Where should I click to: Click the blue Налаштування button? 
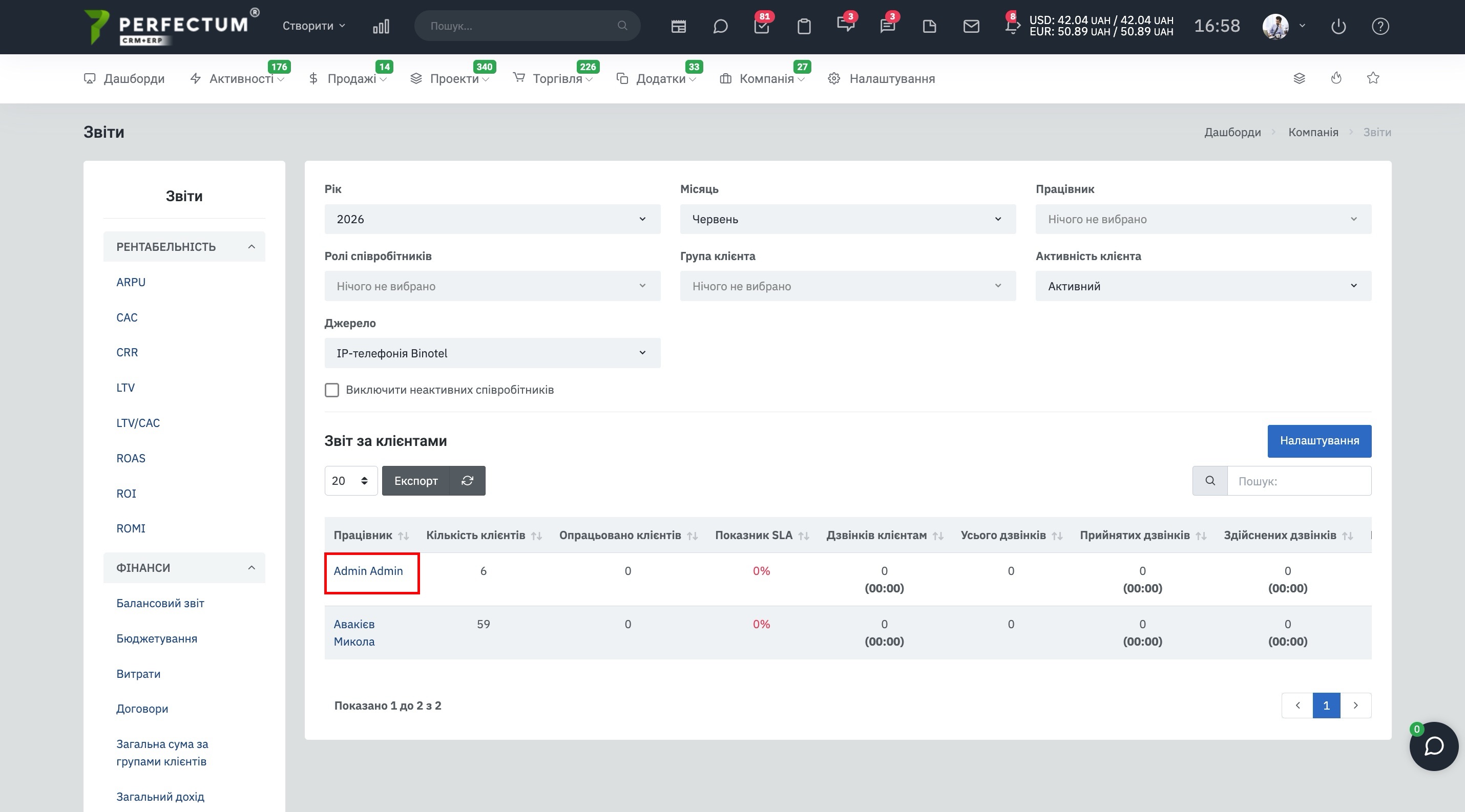[1319, 441]
